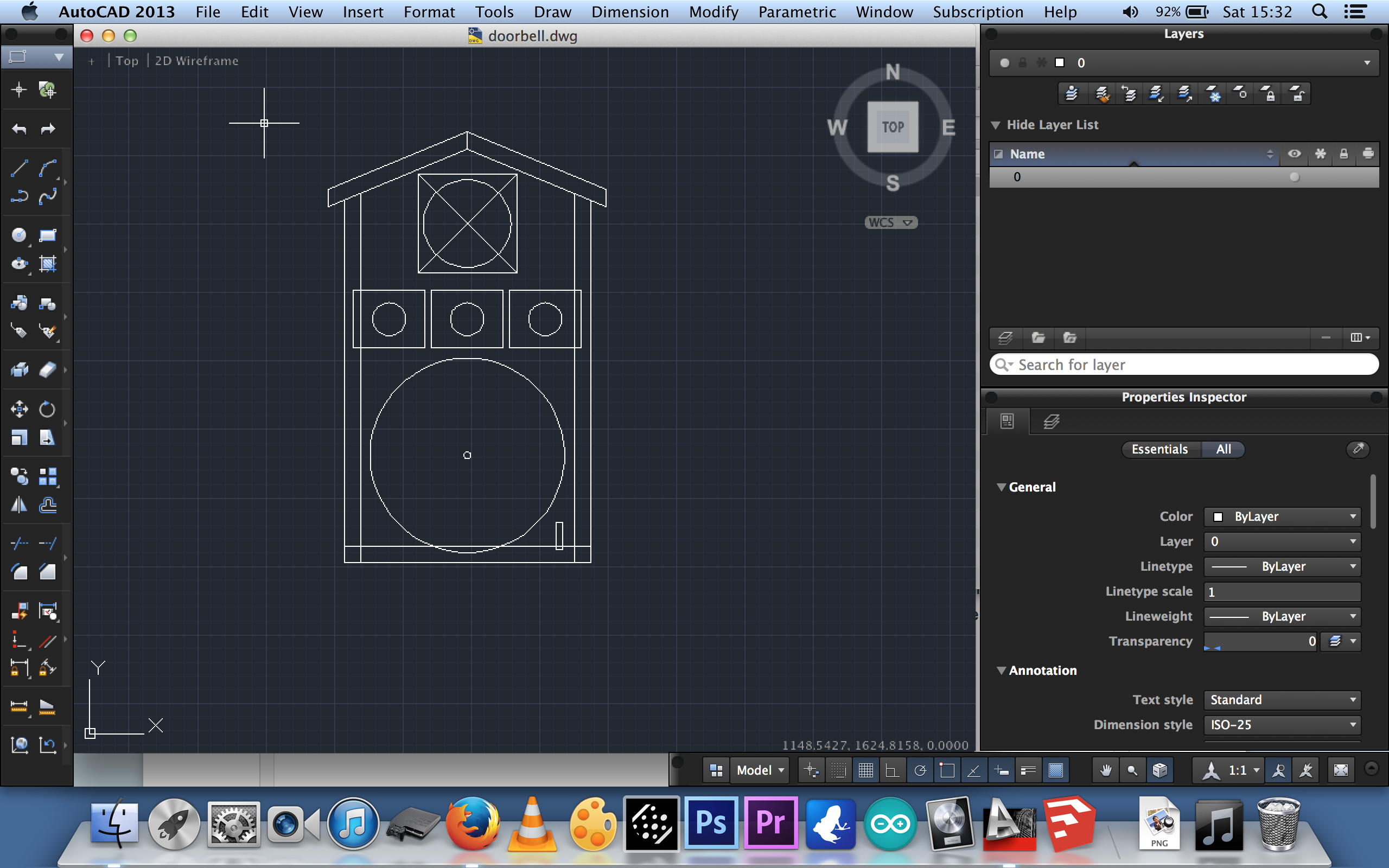Toggle layer 0 visibility eye icon

tap(1294, 177)
